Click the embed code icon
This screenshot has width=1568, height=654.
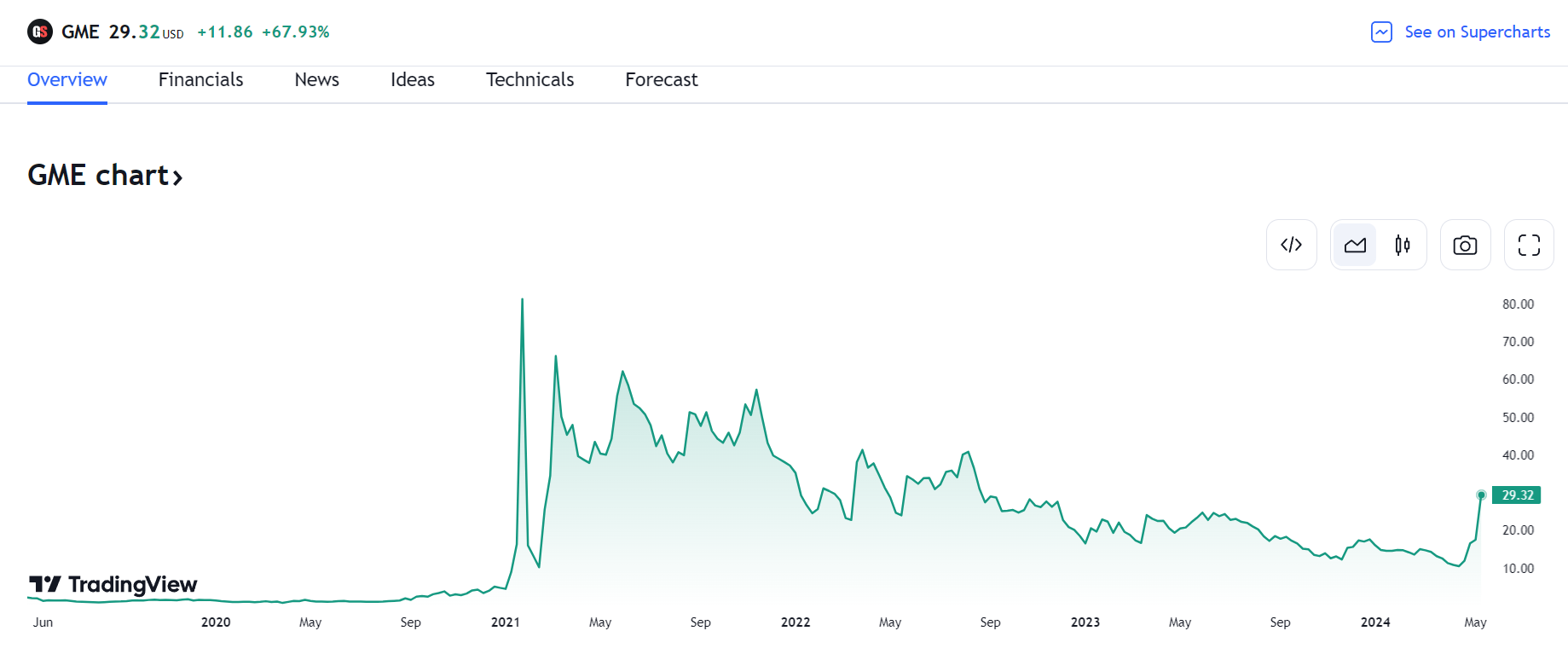[1291, 245]
